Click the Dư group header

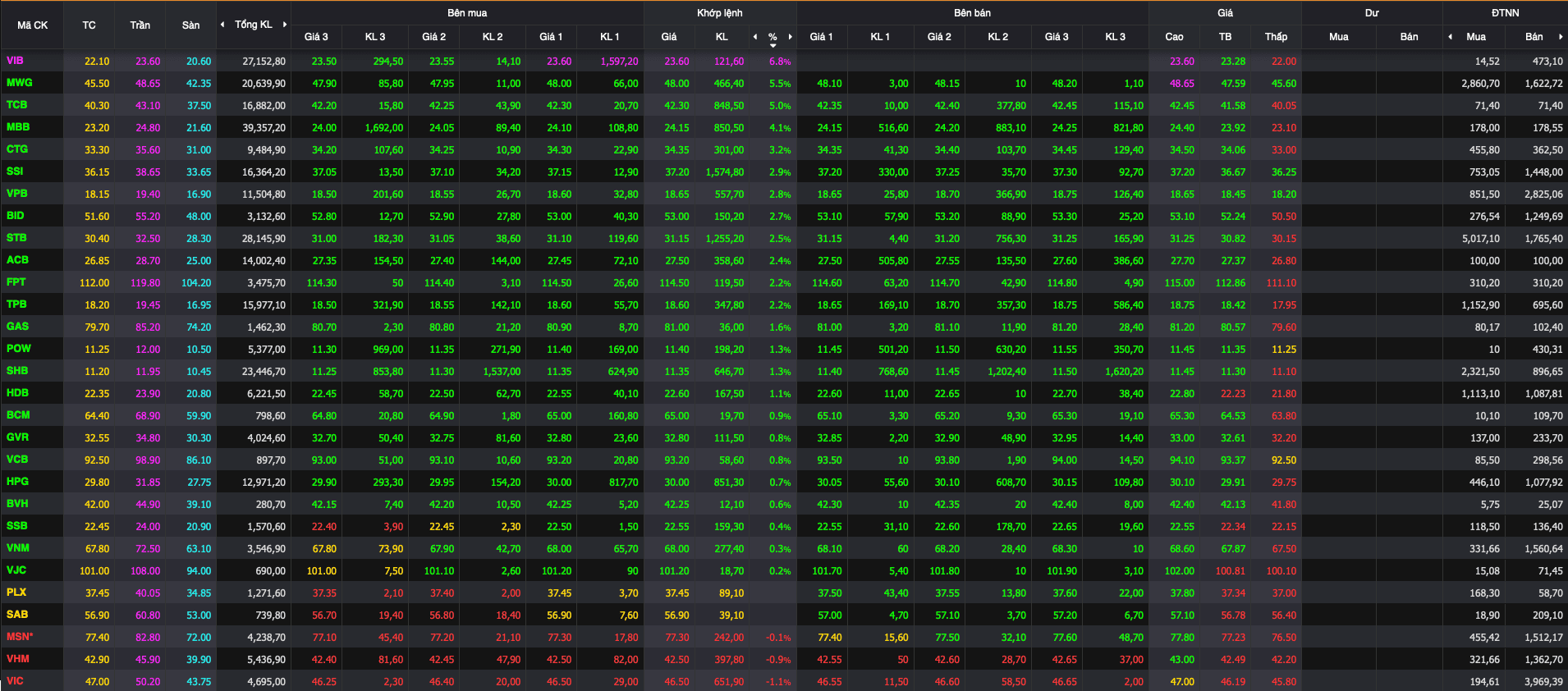(x=1372, y=13)
